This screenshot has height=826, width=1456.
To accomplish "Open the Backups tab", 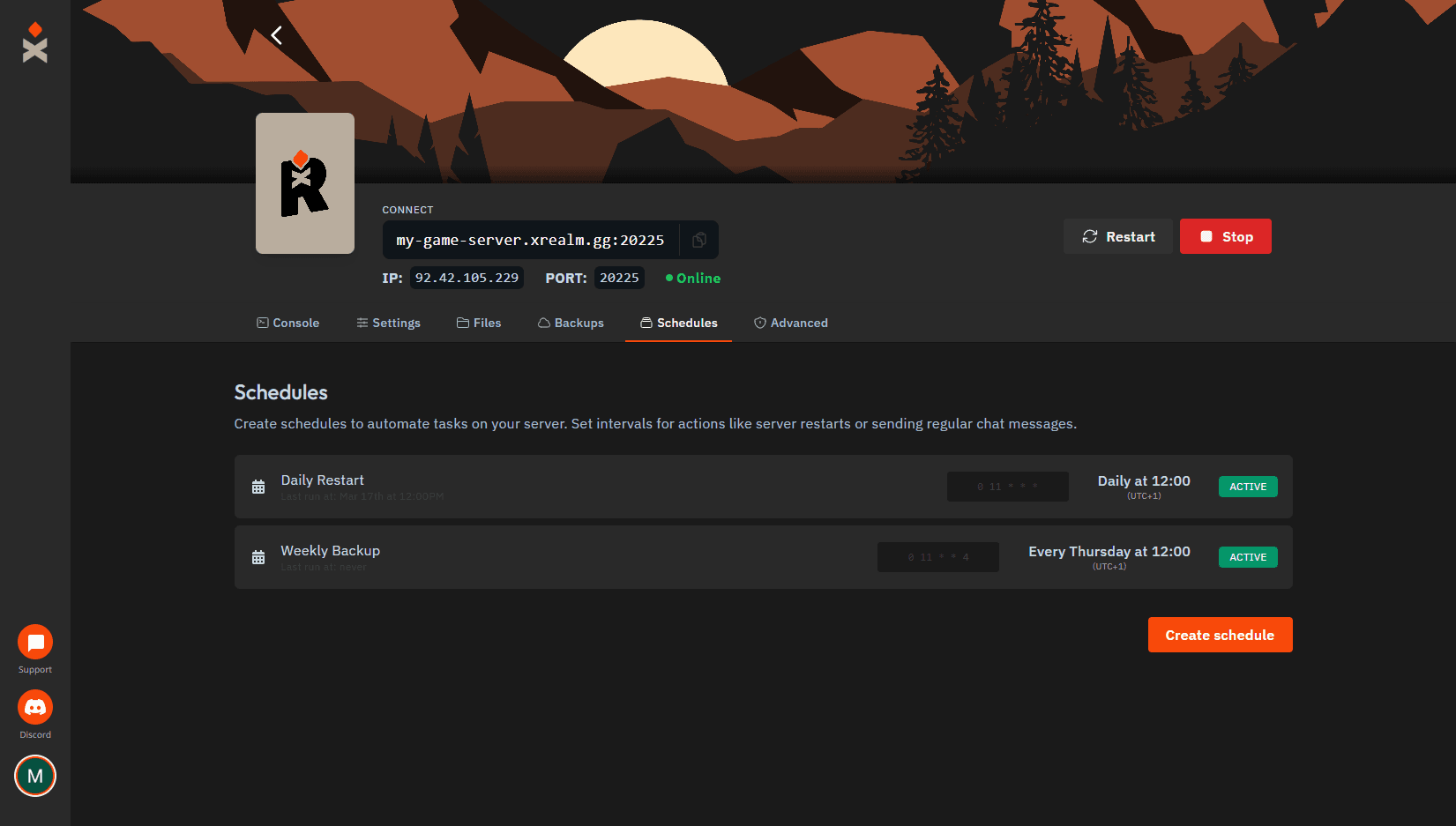I will click(571, 323).
